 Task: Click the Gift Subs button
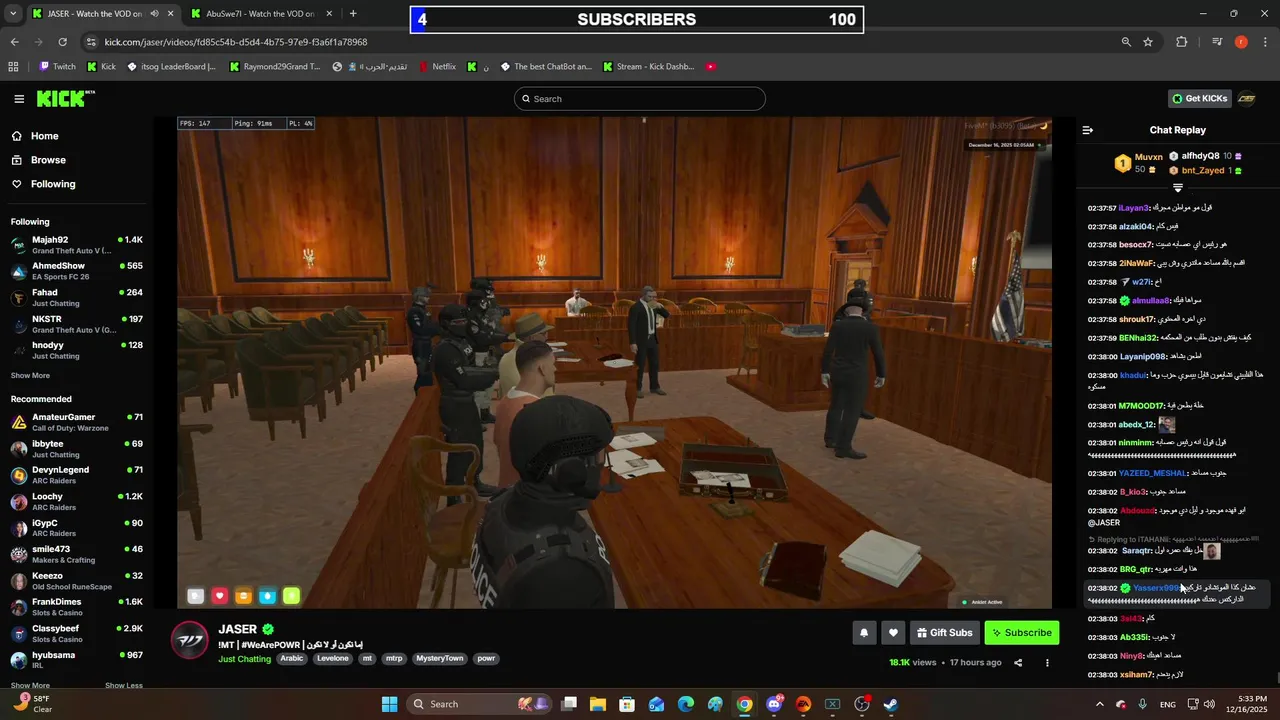(944, 633)
